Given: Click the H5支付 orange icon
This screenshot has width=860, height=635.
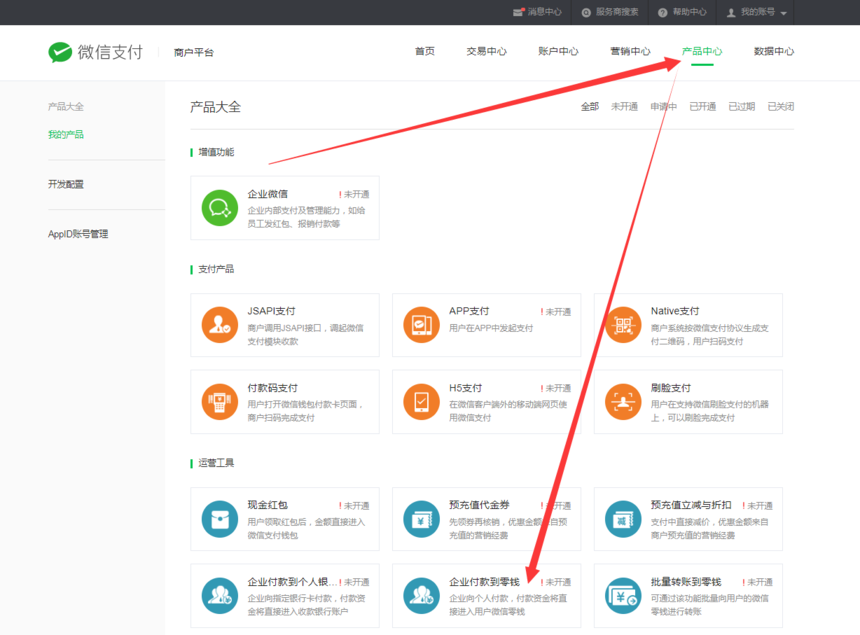Looking at the screenshot, I should [421, 402].
